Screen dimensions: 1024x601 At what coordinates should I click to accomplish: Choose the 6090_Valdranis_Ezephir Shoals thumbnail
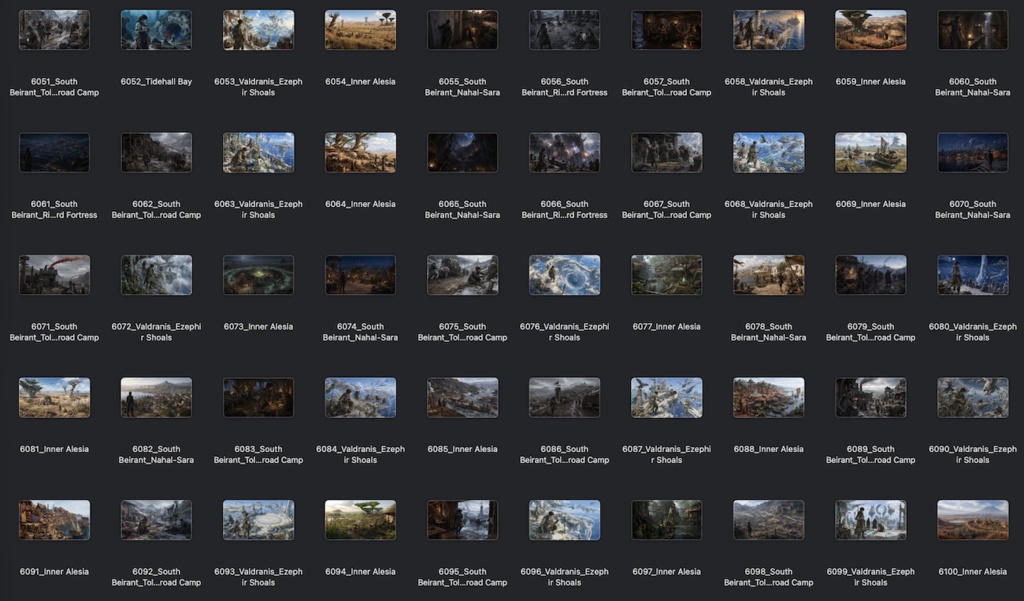[972, 397]
